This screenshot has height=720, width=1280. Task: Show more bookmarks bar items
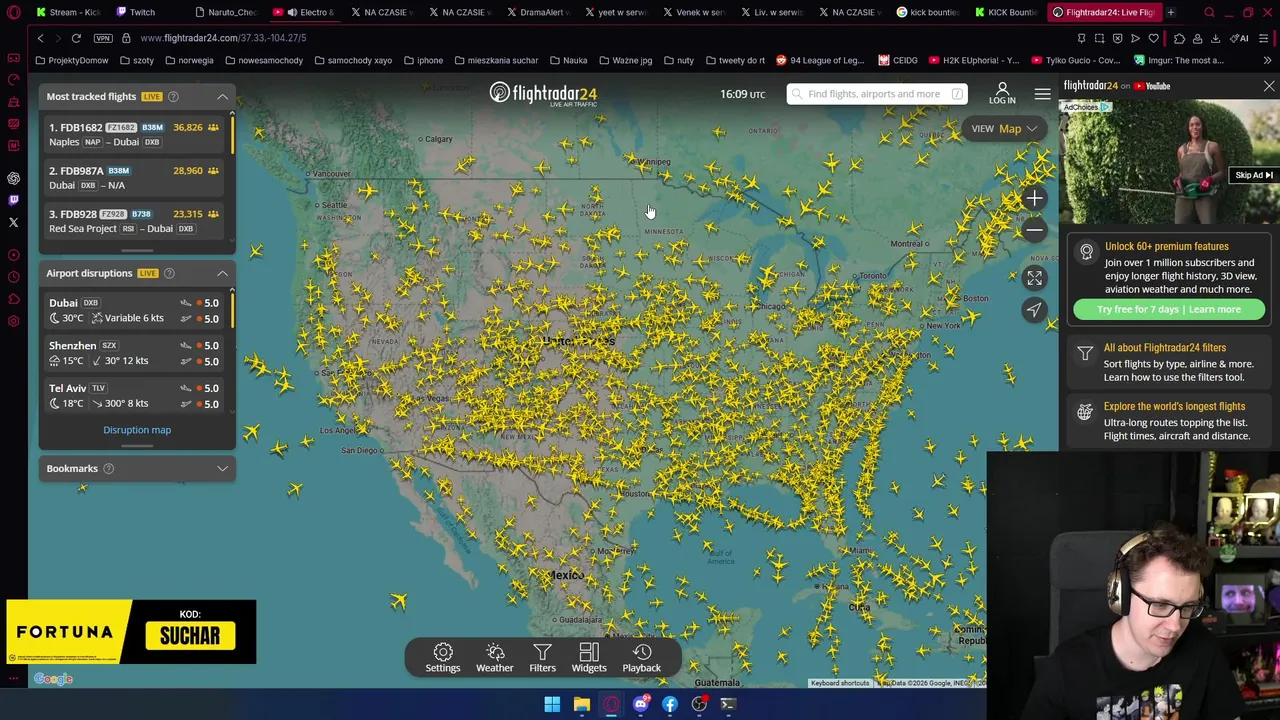click(1269, 60)
